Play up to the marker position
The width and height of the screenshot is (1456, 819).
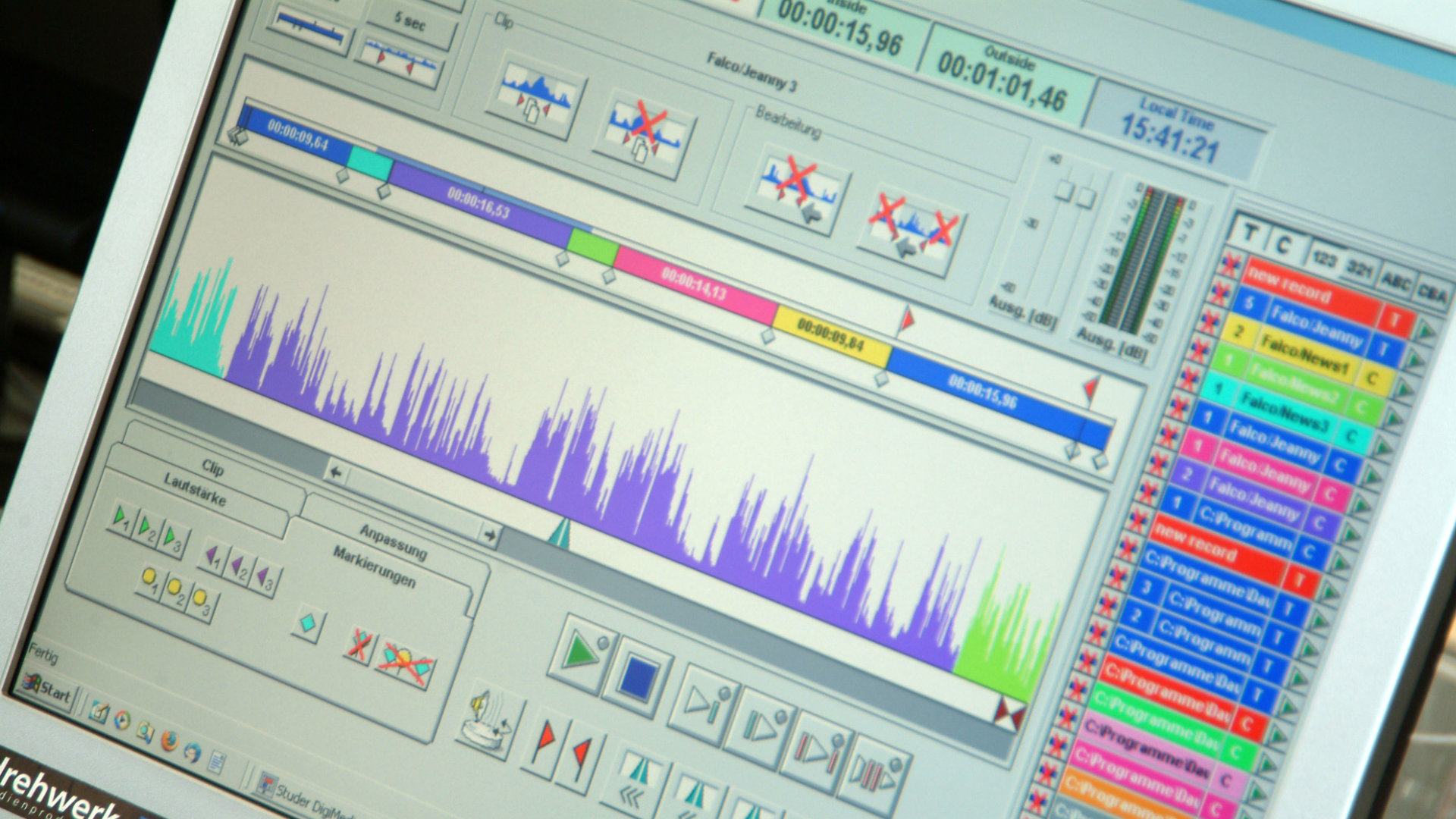(x=704, y=704)
